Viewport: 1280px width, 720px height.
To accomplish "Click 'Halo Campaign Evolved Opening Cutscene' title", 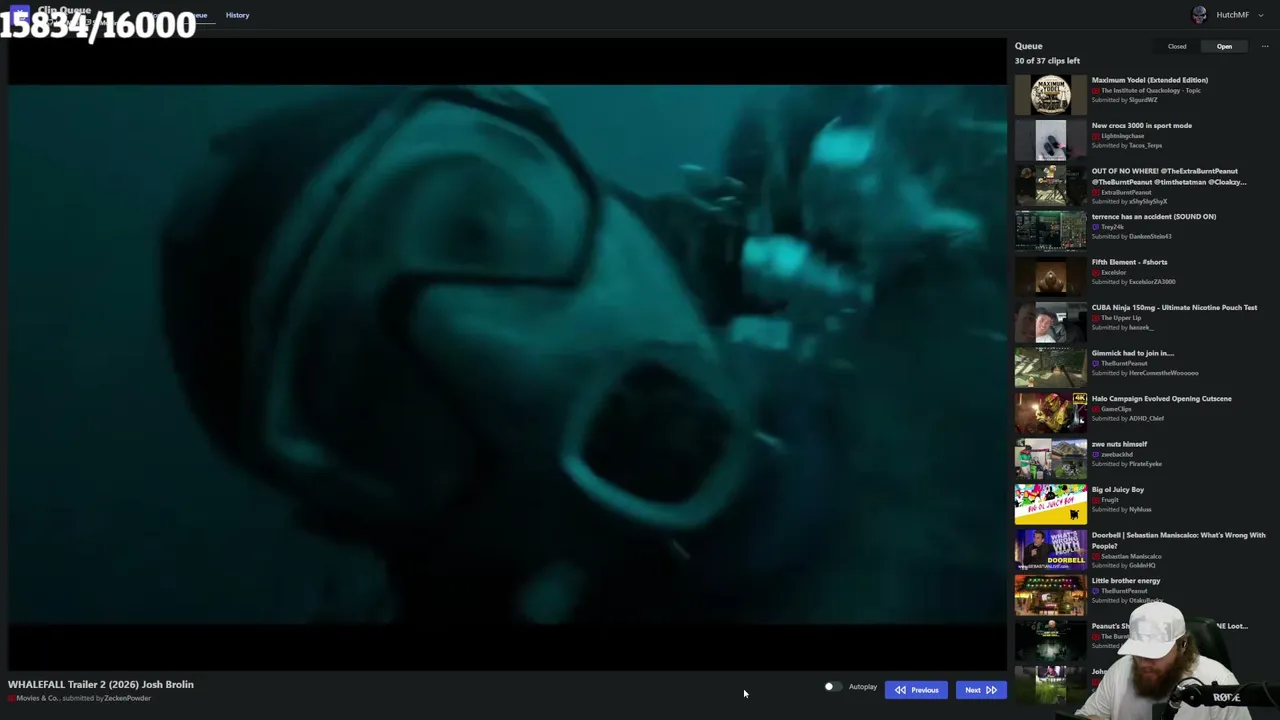I will click(x=1162, y=399).
